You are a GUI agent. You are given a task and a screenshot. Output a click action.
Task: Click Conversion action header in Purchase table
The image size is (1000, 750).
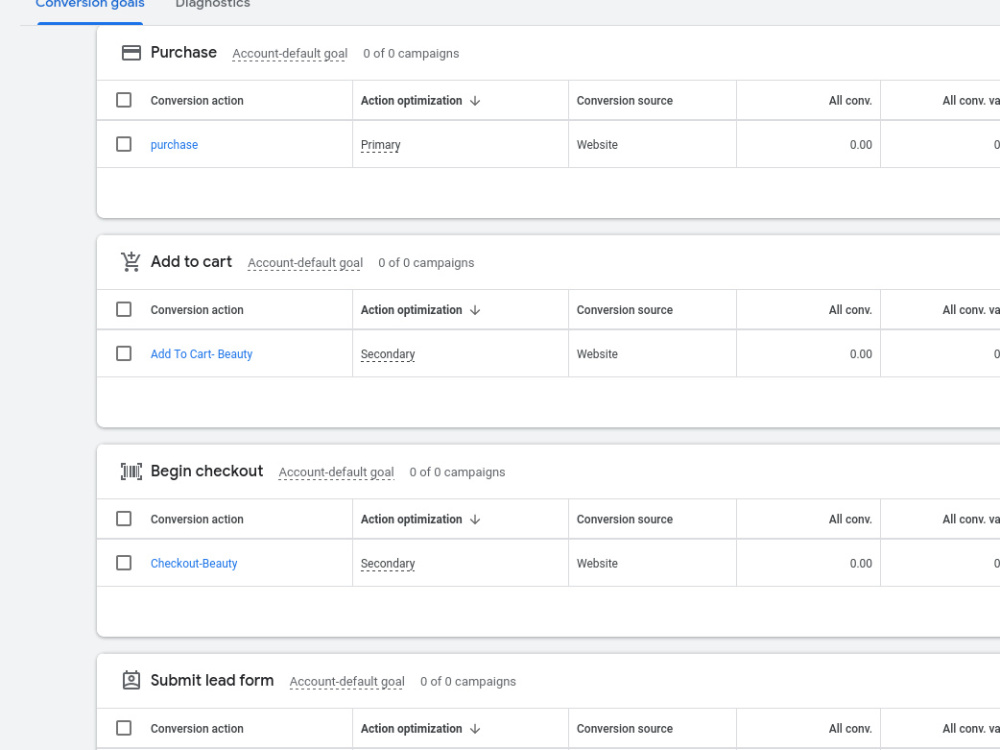(x=197, y=101)
